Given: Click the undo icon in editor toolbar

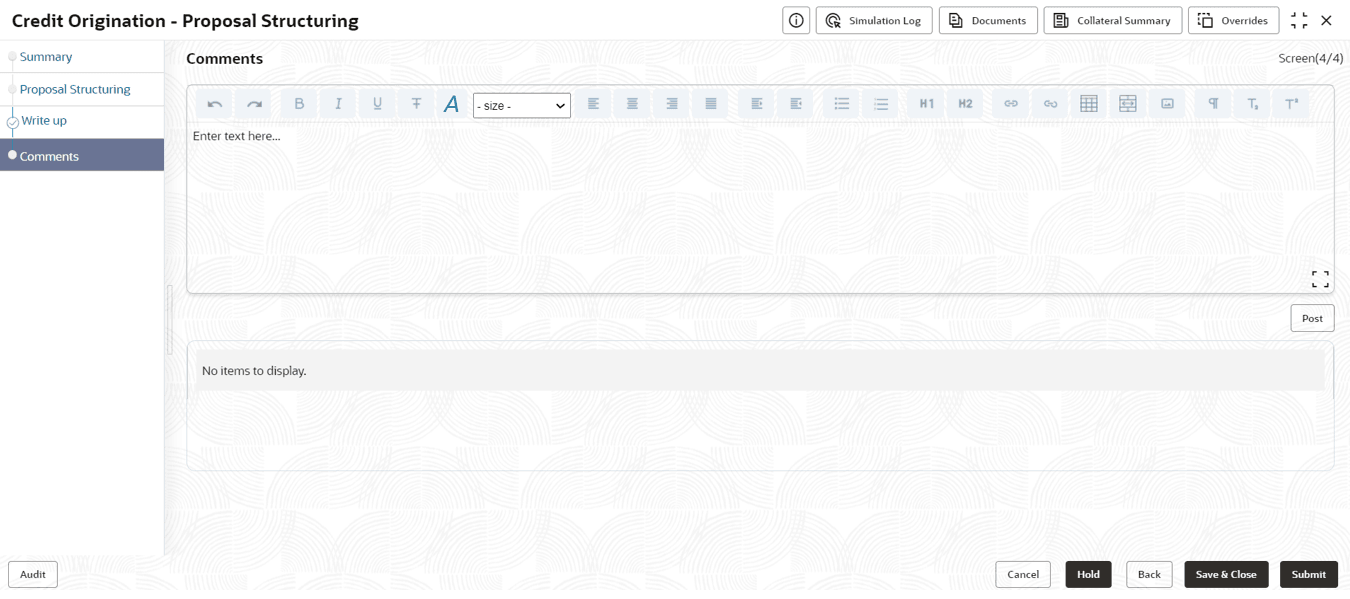Looking at the screenshot, I should pyautogui.click(x=215, y=104).
